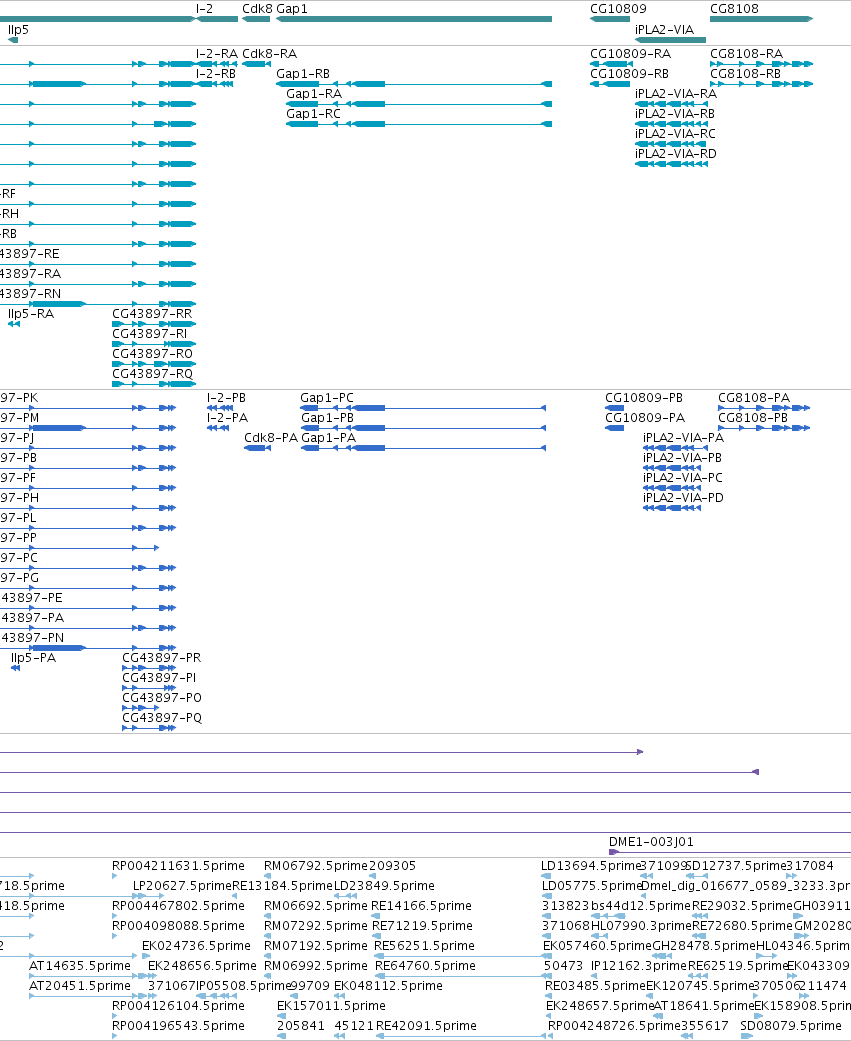Click the CG10809-PB protein label
This screenshot has width=851, height=1041.
pos(644,398)
